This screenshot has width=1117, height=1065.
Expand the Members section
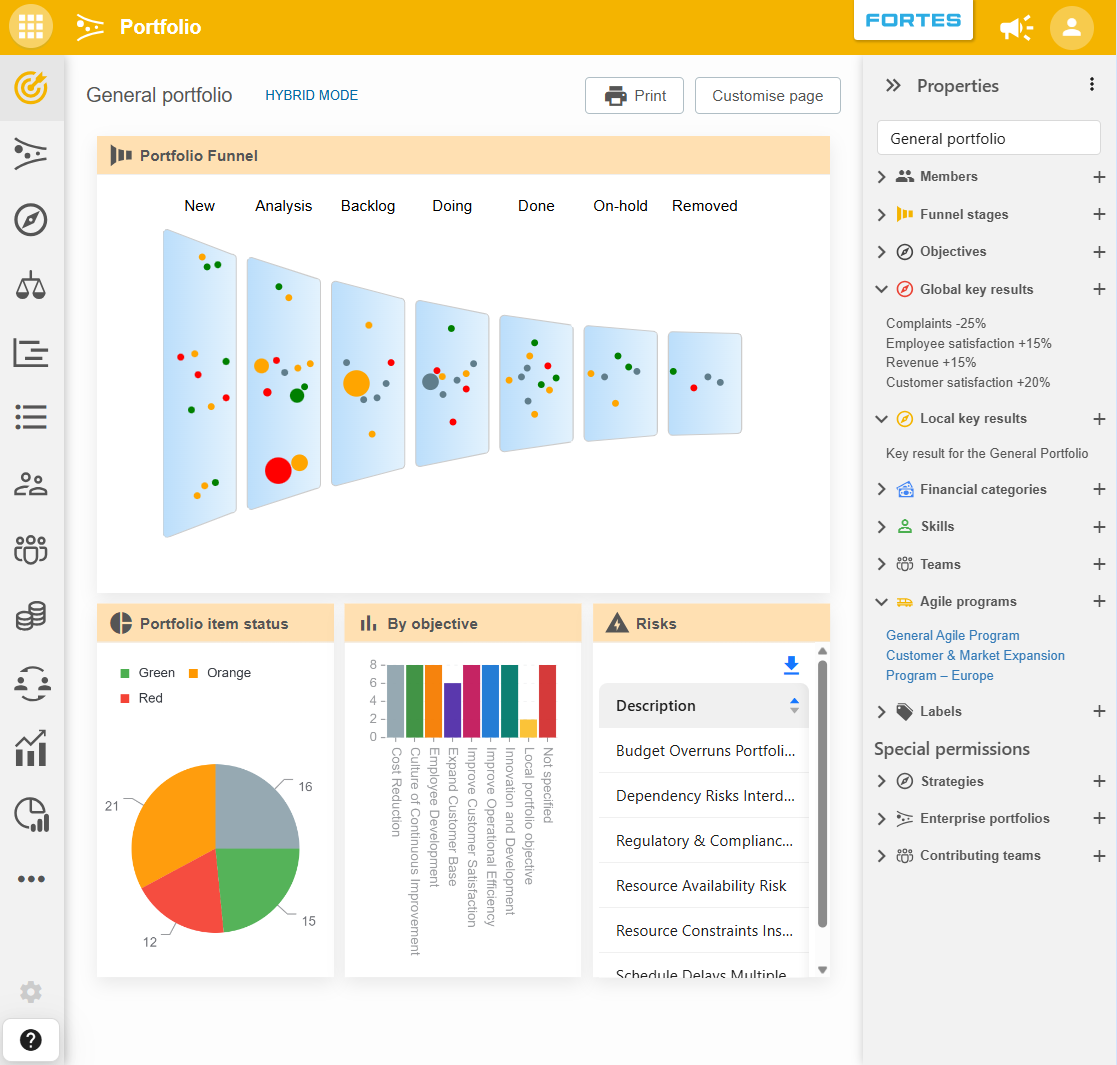pyautogui.click(x=881, y=177)
